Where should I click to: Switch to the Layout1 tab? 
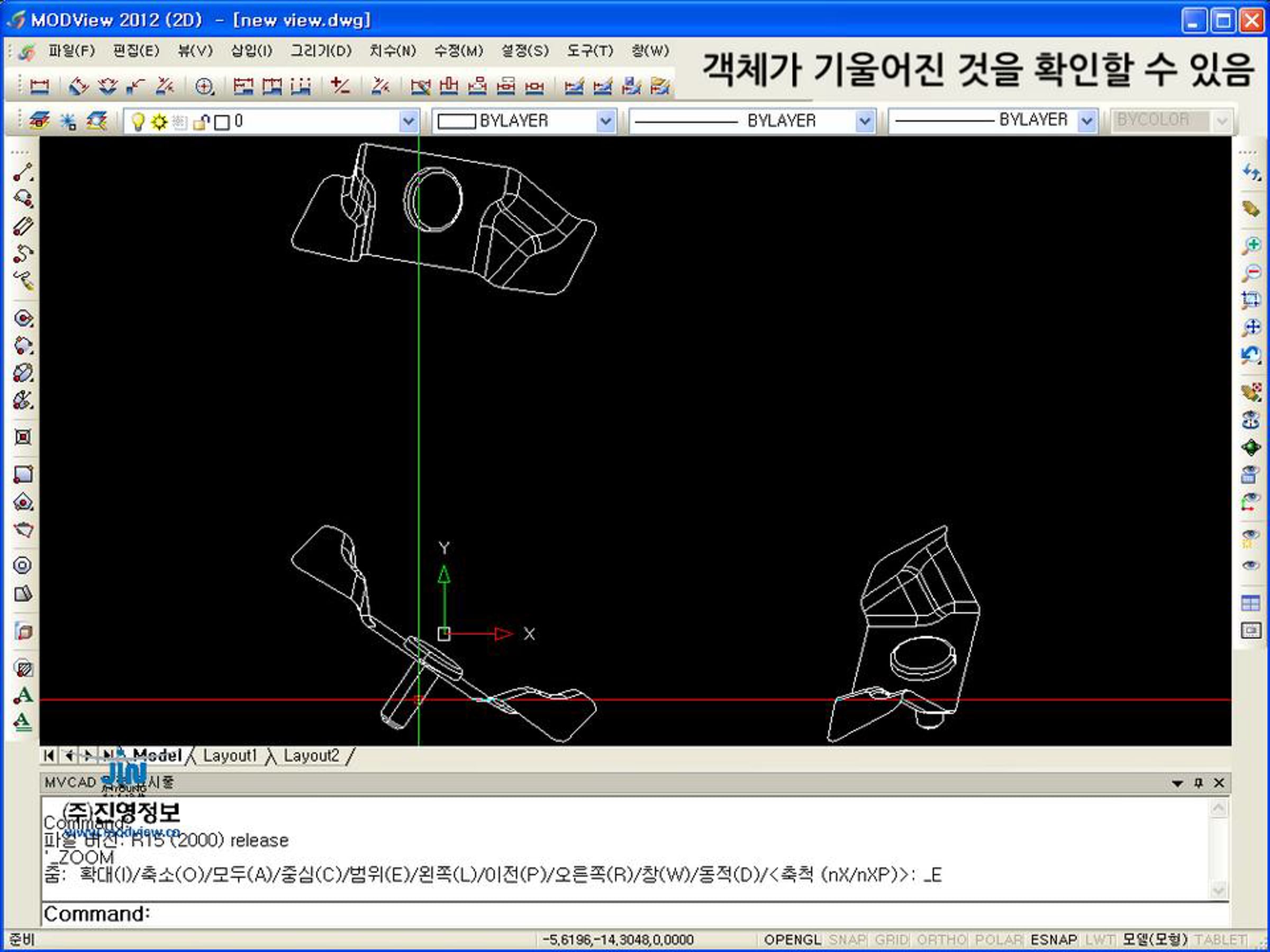pos(230,755)
